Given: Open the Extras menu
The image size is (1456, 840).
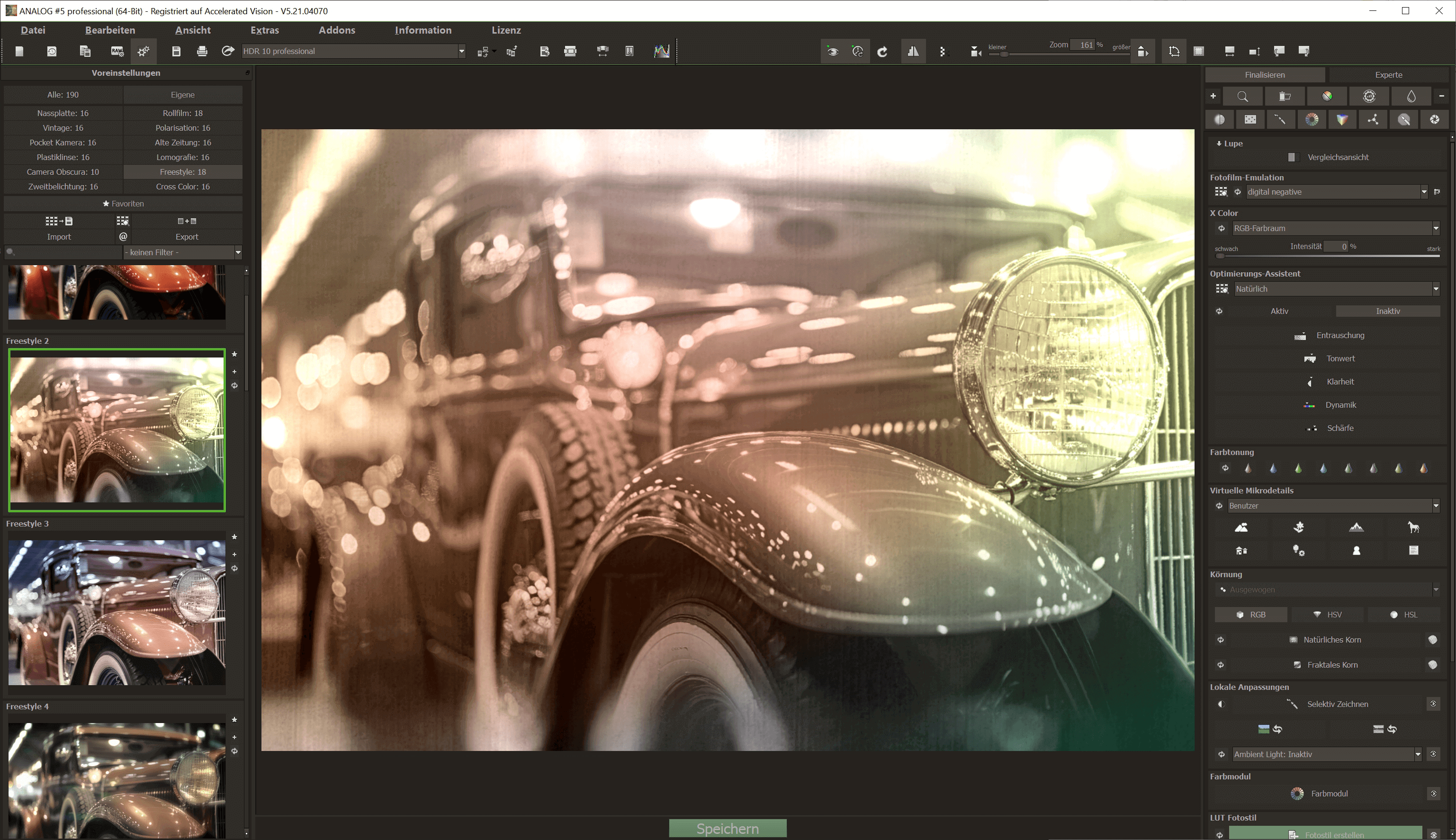Looking at the screenshot, I should click(x=264, y=30).
